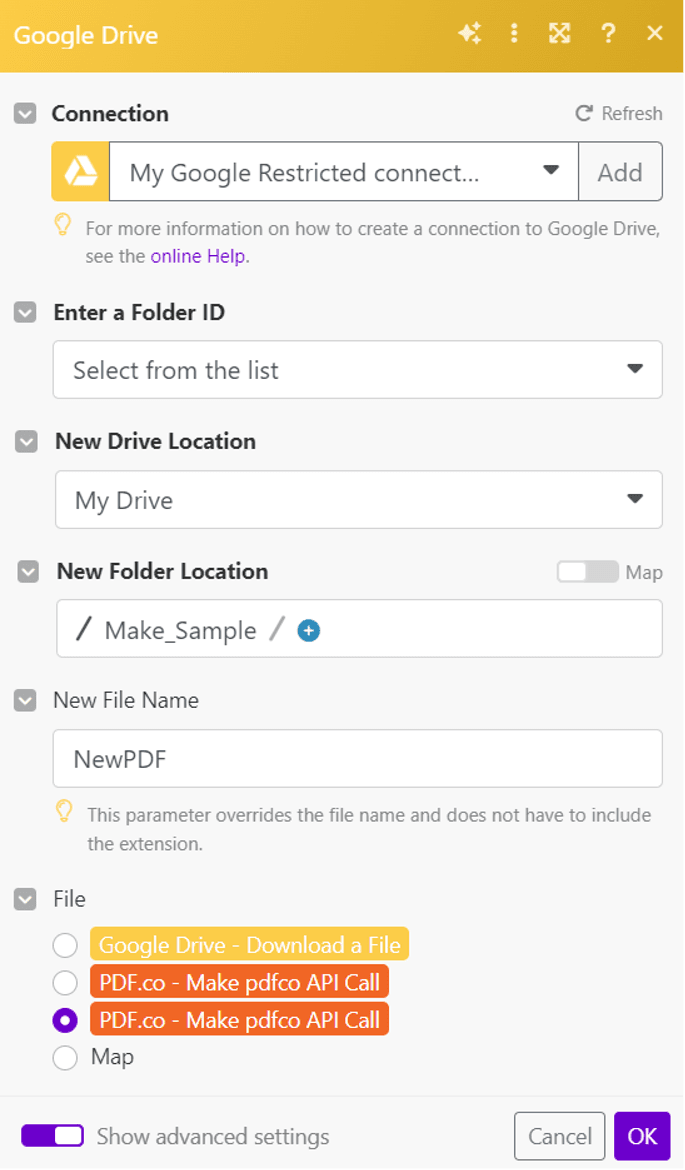The width and height of the screenshot is (685, 1170).
Task: Click the Google Drive logo icon
Action: point(79,171)
